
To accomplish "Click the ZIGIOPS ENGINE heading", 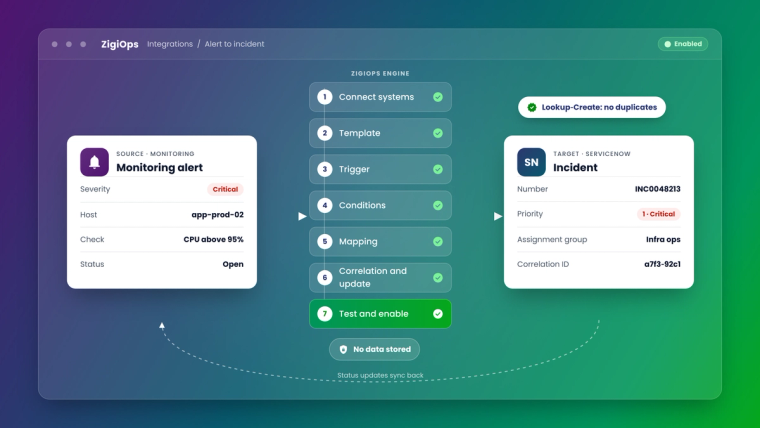I will 380,74.
